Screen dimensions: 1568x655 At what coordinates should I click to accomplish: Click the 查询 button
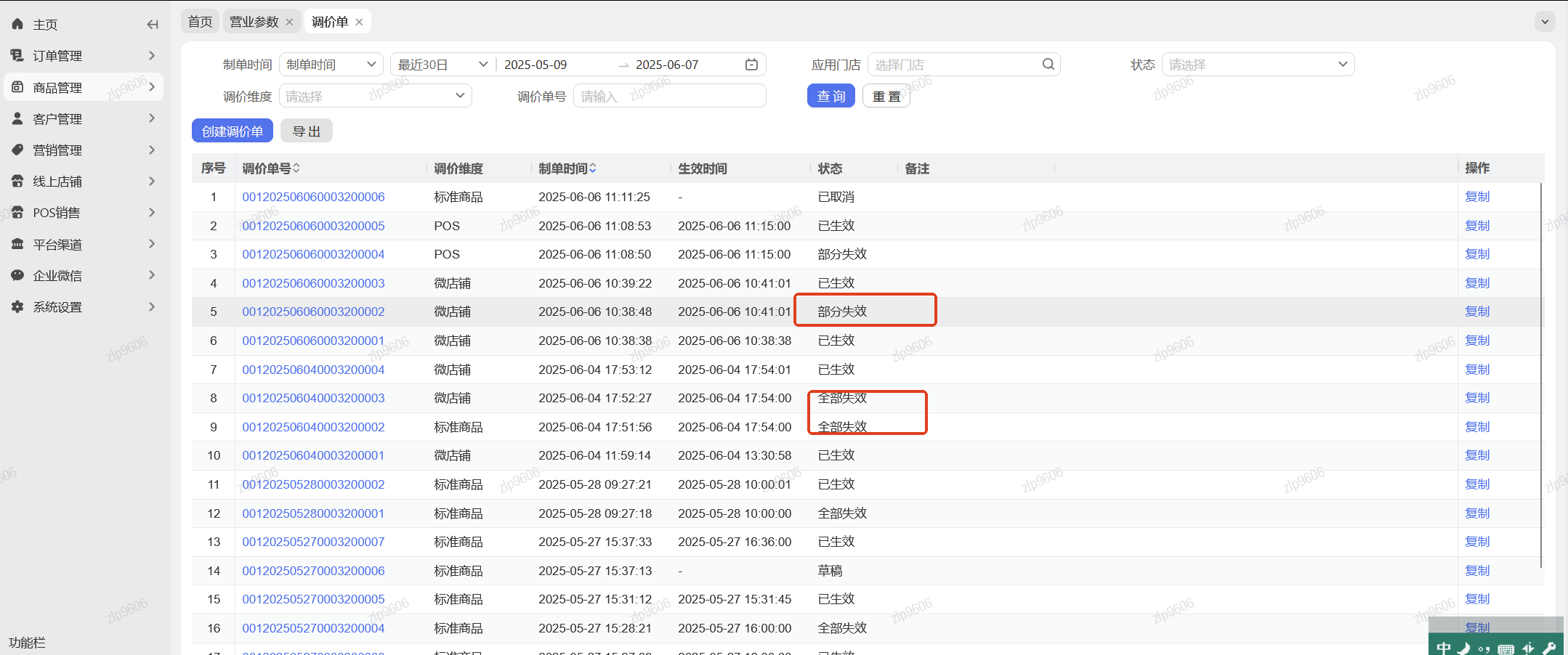[x=831, y=96]
